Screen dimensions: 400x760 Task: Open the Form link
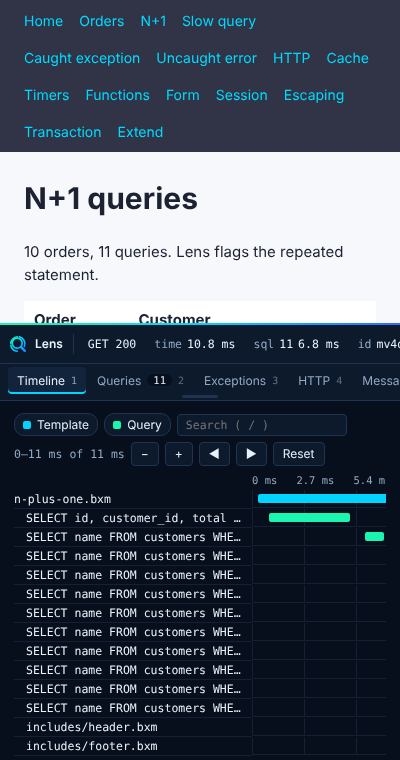coord(183,95)
